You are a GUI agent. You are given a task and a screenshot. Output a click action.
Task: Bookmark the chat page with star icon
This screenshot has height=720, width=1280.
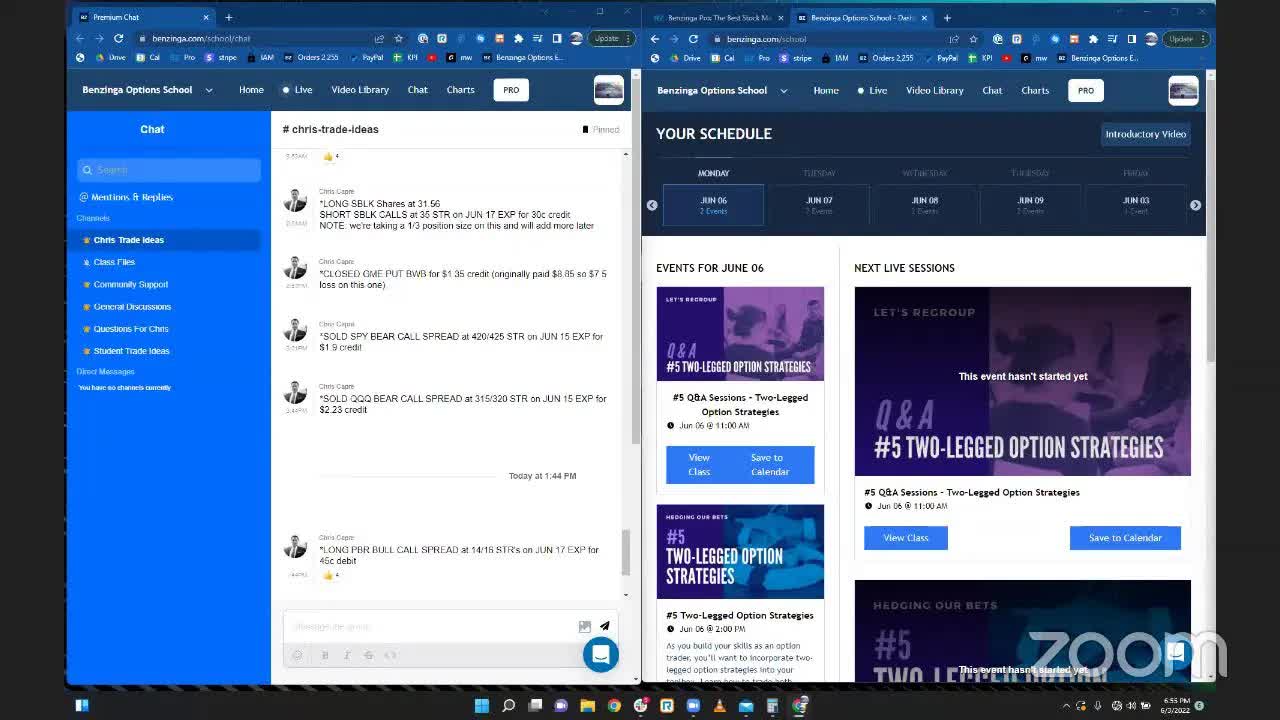[398, 38]
